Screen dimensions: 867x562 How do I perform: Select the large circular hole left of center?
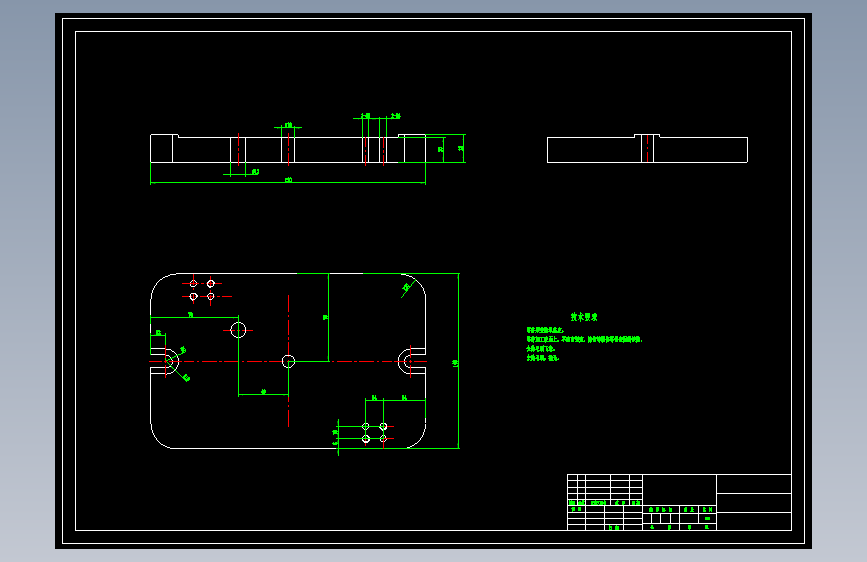click(238, 330)
